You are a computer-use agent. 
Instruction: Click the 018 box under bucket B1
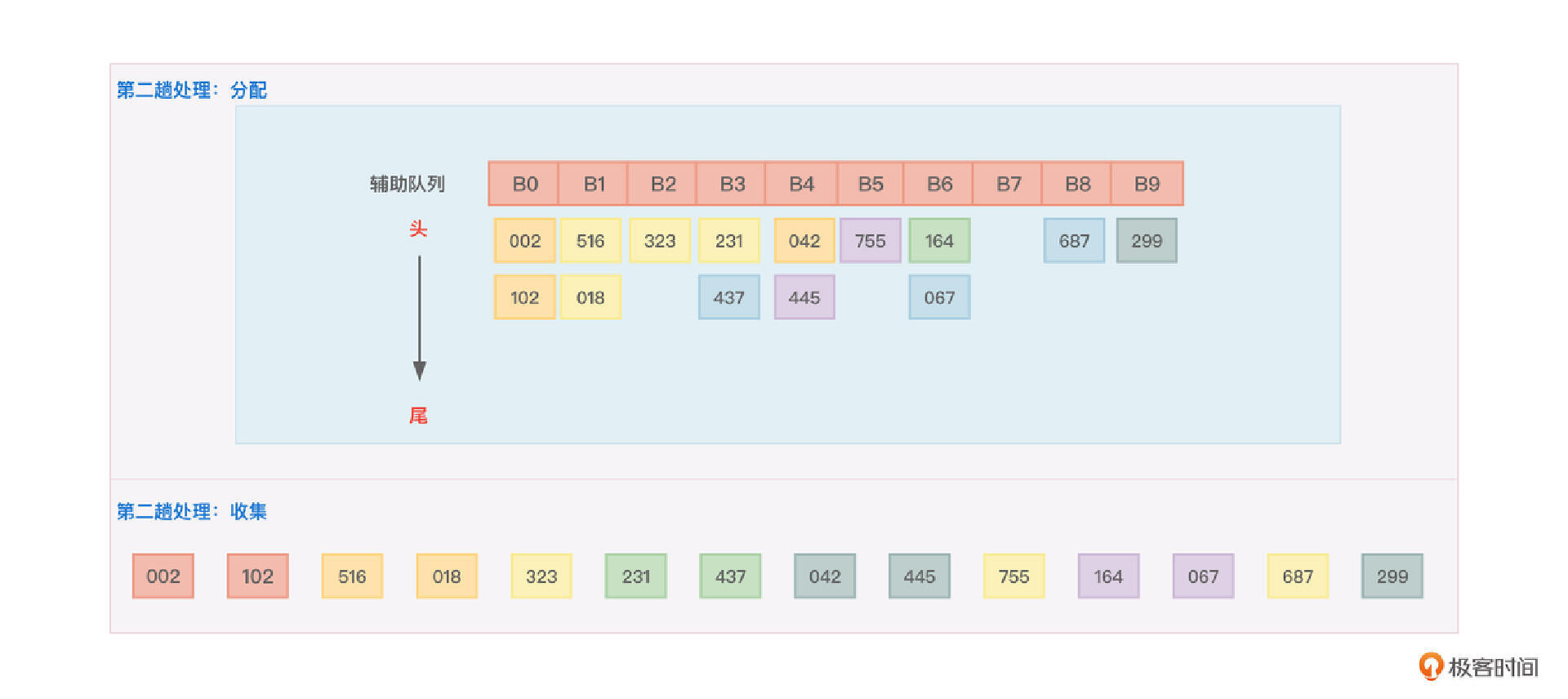[x=590, y=297]
